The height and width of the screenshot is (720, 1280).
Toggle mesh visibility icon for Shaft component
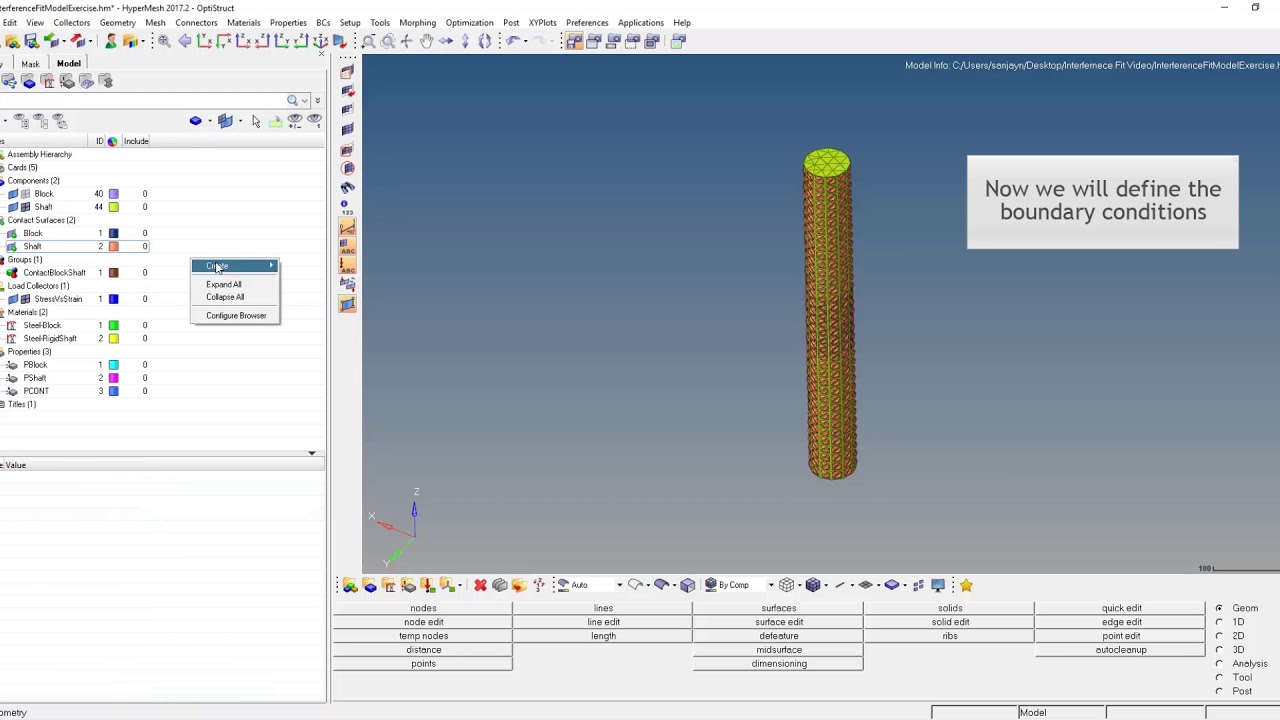(x=26, y=207)
